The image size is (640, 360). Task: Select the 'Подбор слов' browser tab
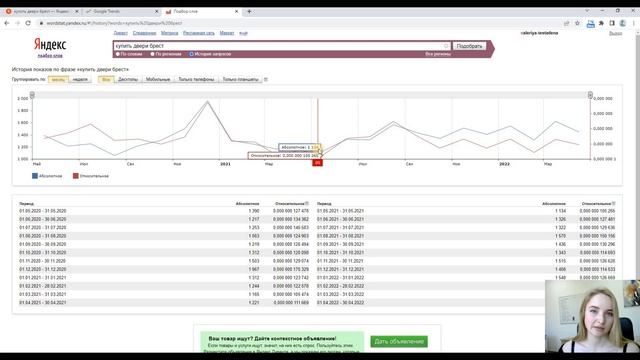pyautogui.click(x=202, y=11)
